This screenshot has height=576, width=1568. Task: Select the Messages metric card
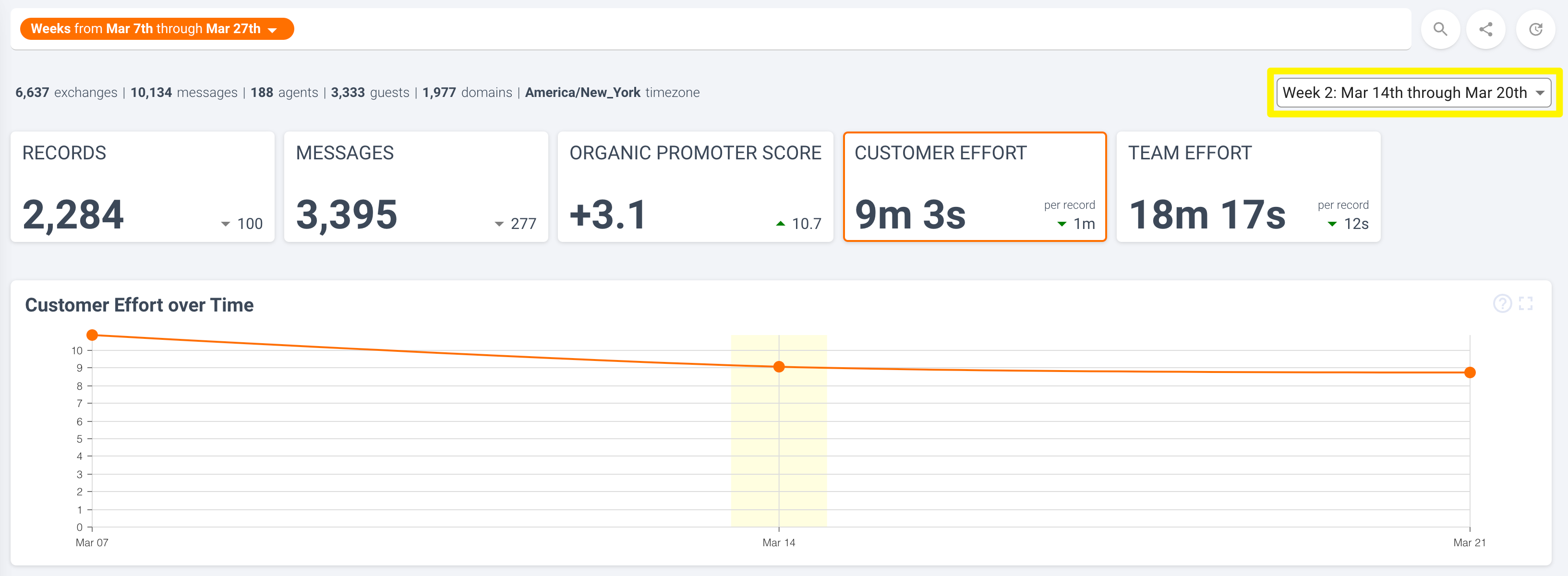pos(416,186)
